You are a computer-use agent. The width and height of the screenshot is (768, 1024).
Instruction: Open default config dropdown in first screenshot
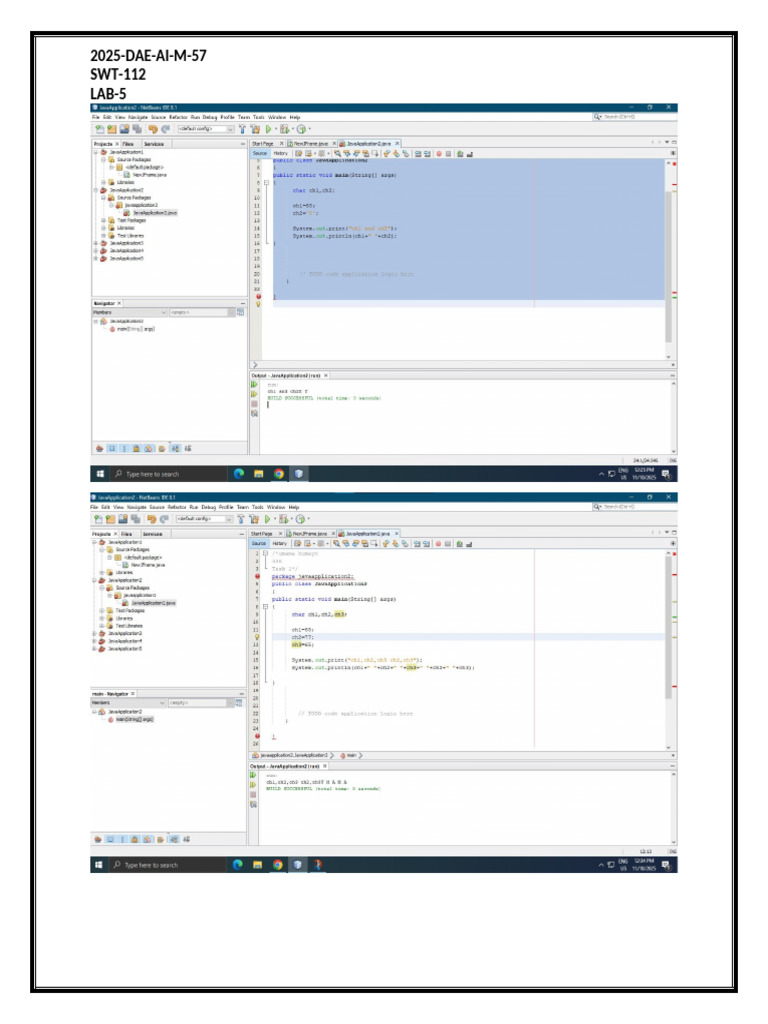[x=206, y=129]
